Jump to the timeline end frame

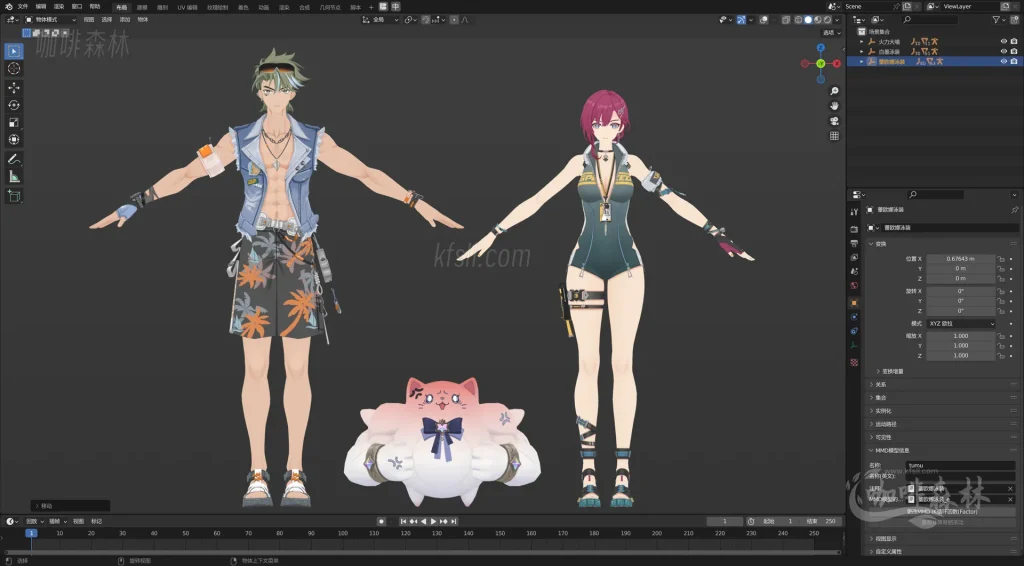[454, 521]
